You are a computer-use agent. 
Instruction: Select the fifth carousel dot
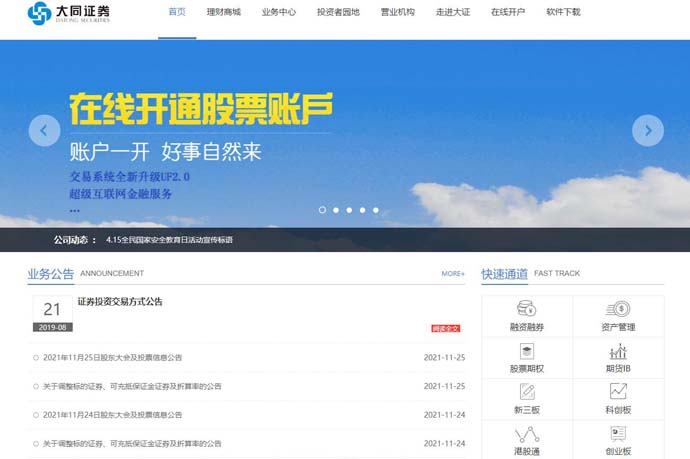click(x=375, y=210)
